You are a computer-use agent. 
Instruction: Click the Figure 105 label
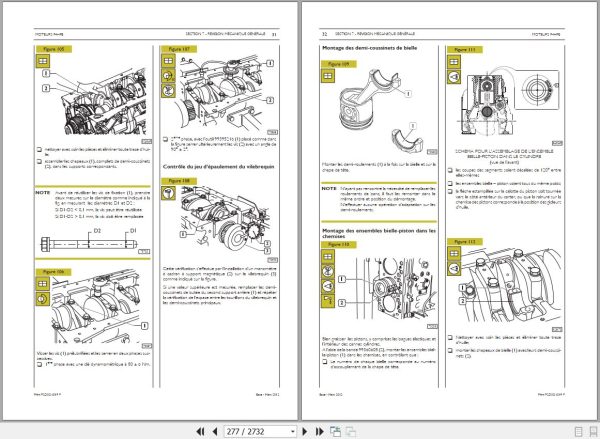pyautogui.click(x=54, y=49)
